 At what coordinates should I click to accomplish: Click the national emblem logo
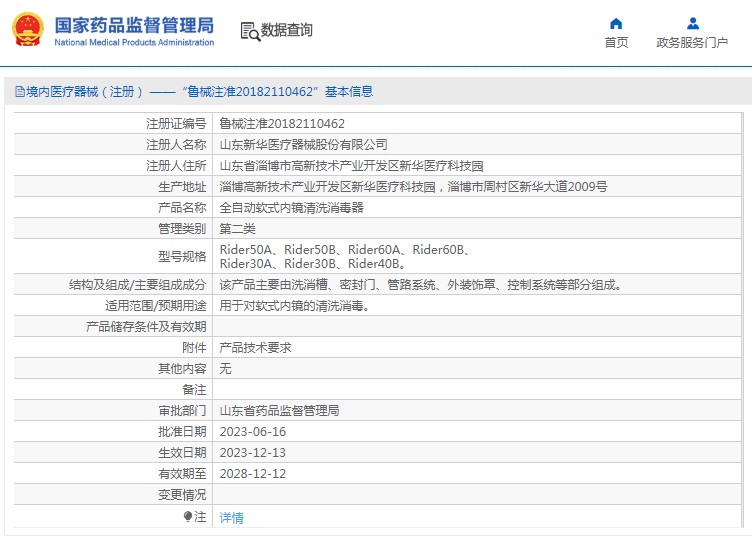pyautogui.click(x=27, y=30)
